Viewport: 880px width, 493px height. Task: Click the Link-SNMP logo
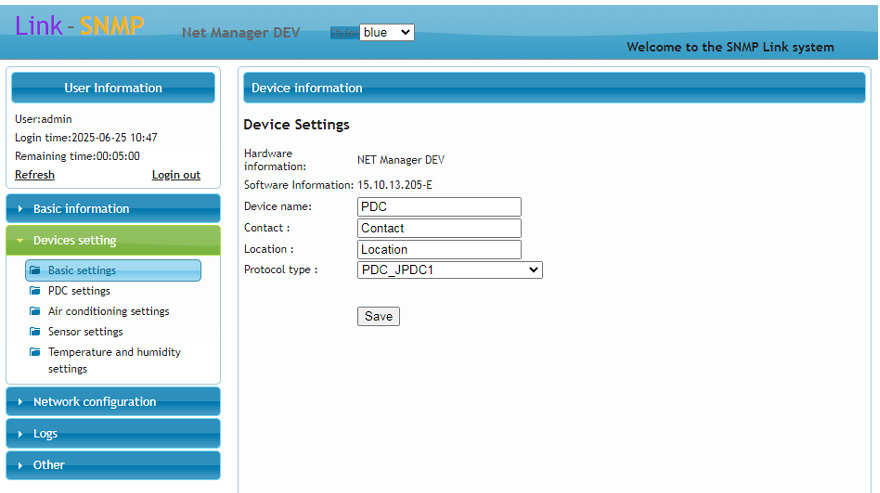click(x=80, y=26)
